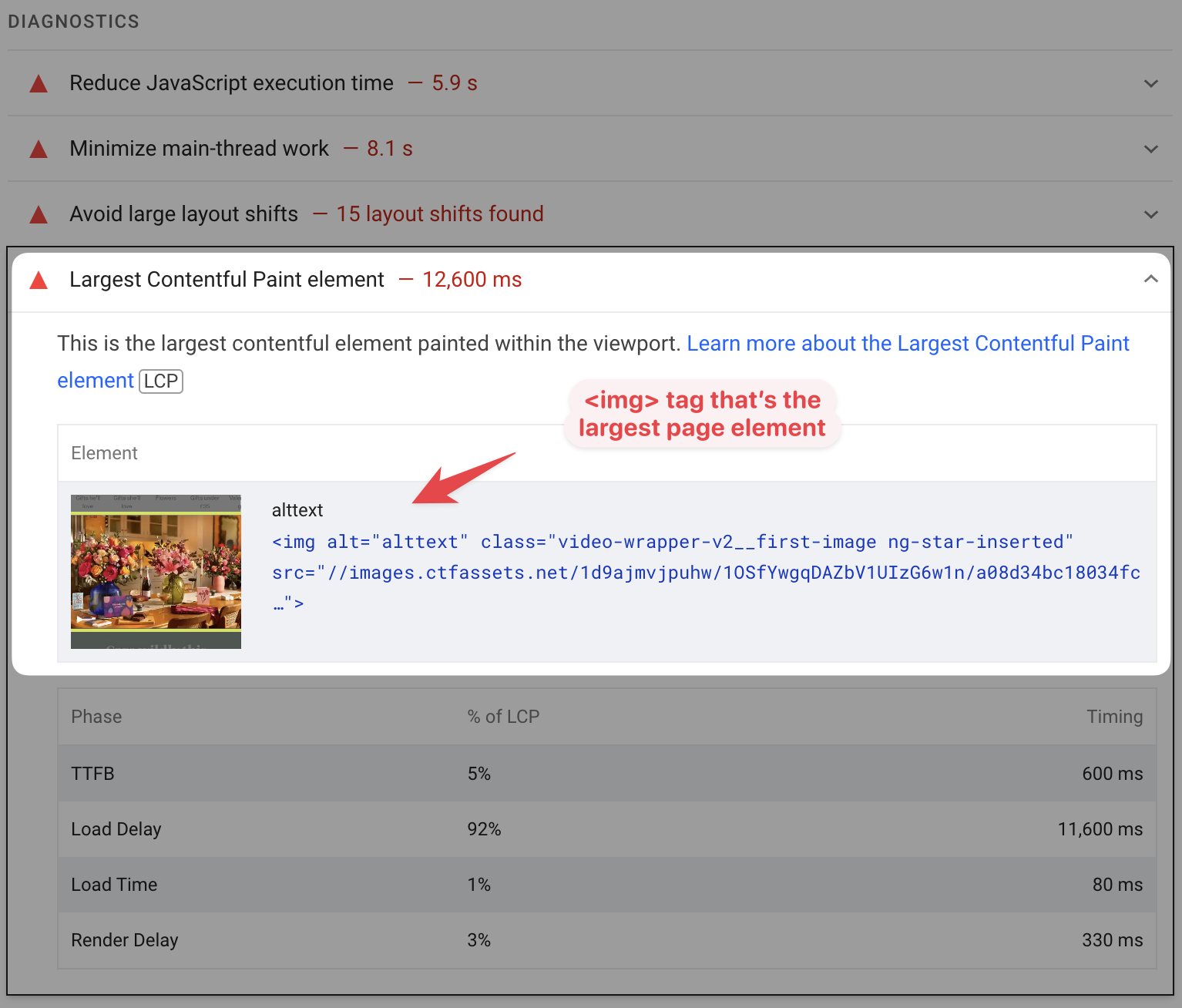Screen dimensions: 1182x1008
Task: Click the '92%' Load Delay percentage
Action: pos(484,829)
